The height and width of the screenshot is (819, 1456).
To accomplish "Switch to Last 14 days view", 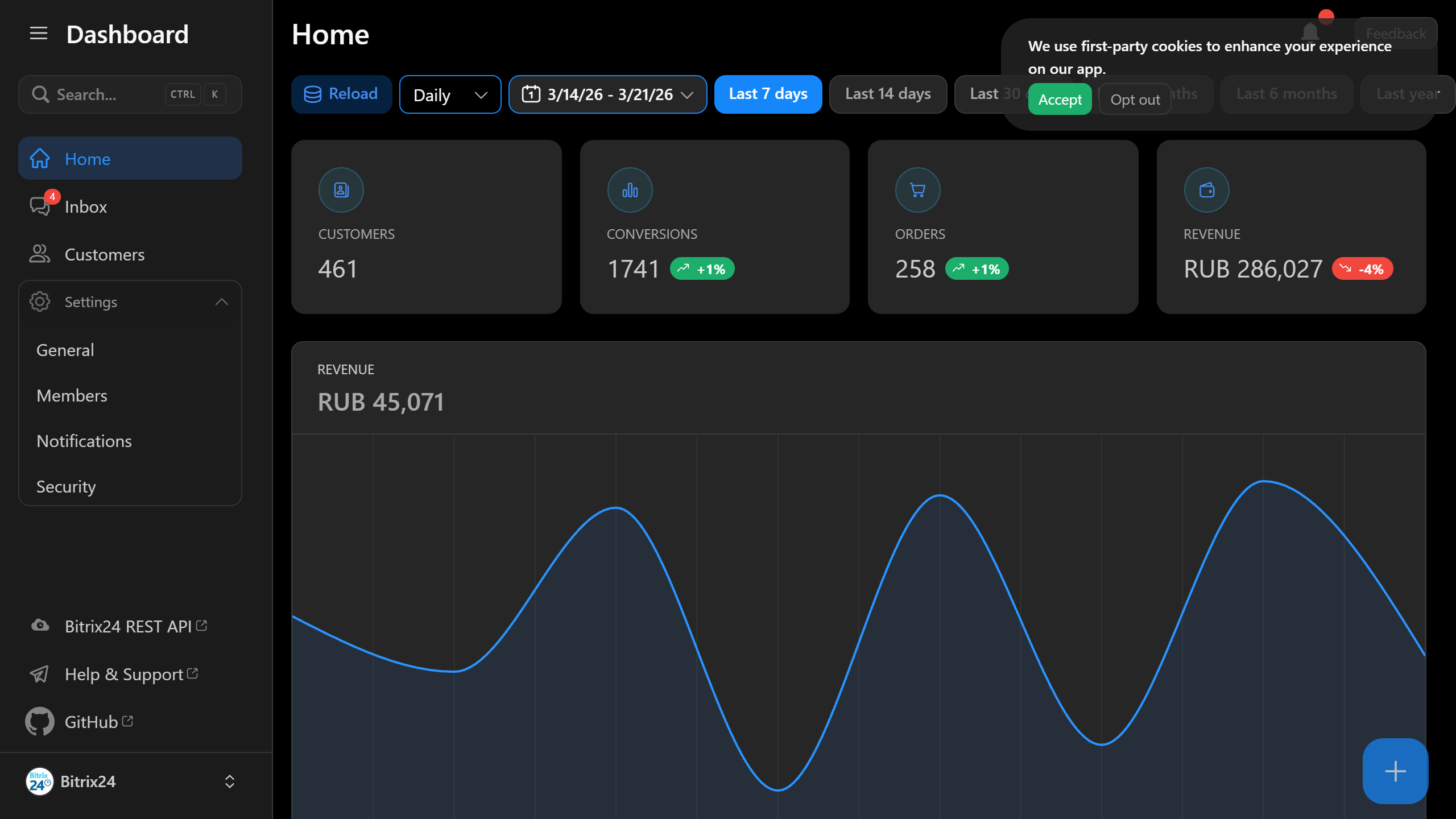I will (887, 94).
